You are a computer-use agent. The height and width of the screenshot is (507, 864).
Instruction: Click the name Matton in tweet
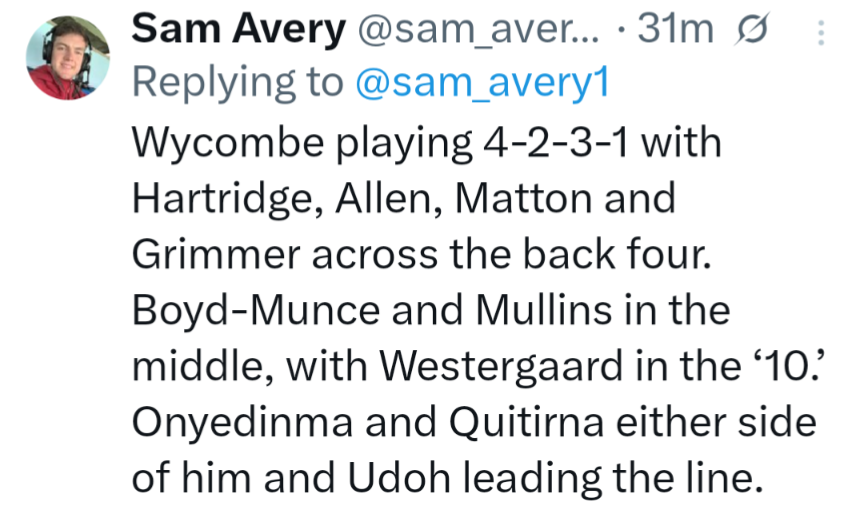pos(523,198)
